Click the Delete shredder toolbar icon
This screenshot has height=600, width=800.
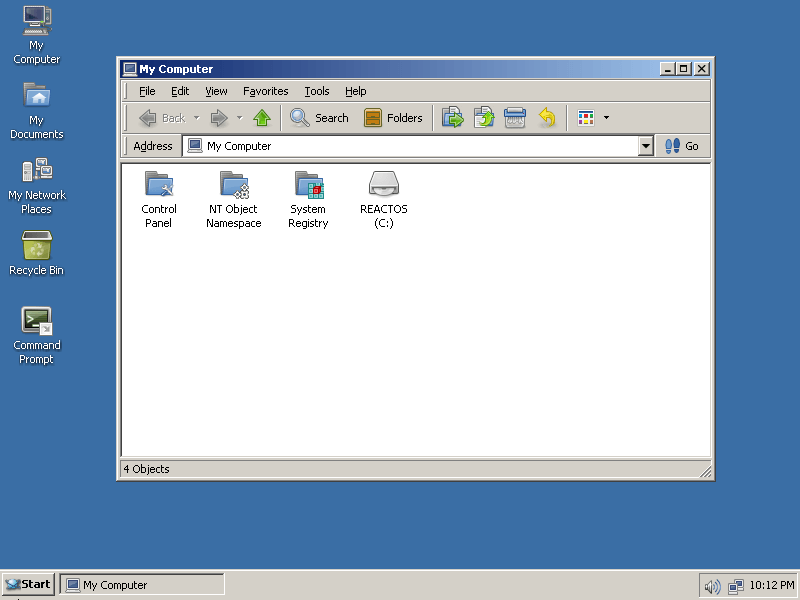point(515,117)
